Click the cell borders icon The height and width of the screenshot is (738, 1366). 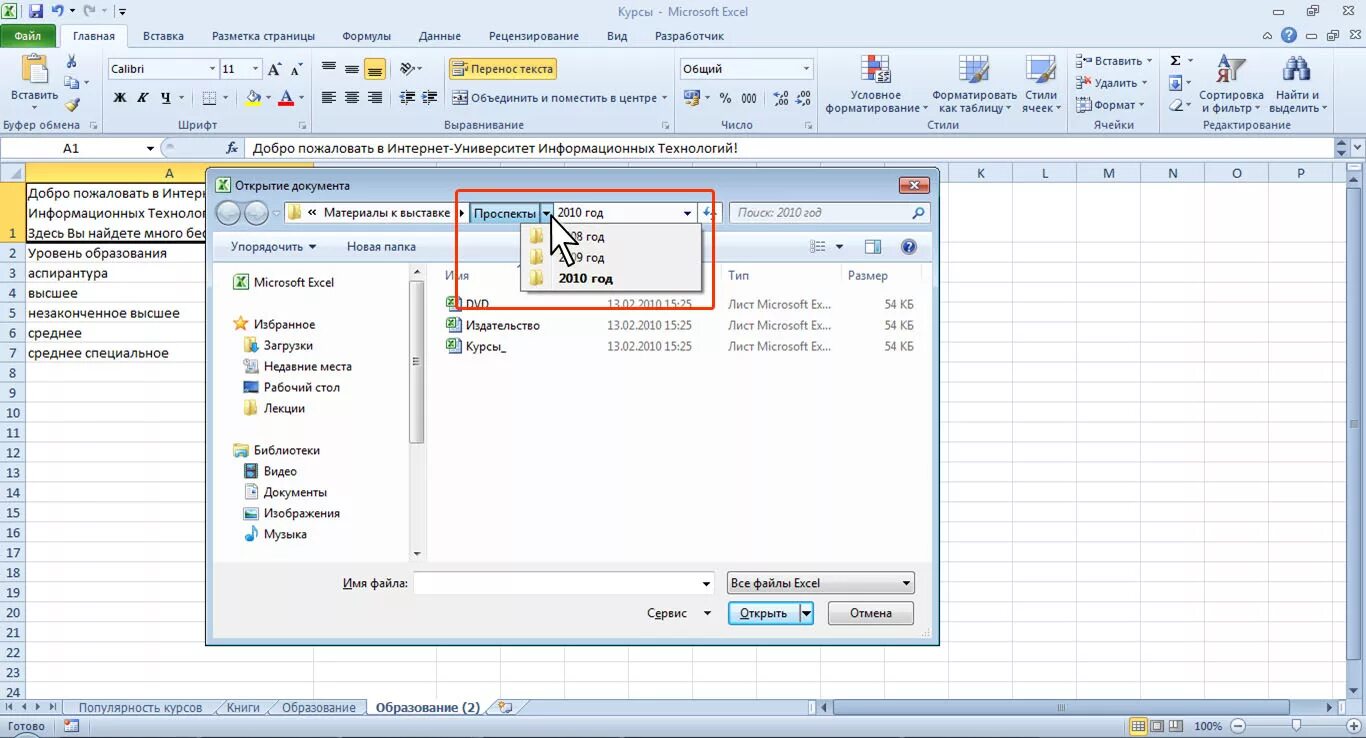(x=209, y=98)
